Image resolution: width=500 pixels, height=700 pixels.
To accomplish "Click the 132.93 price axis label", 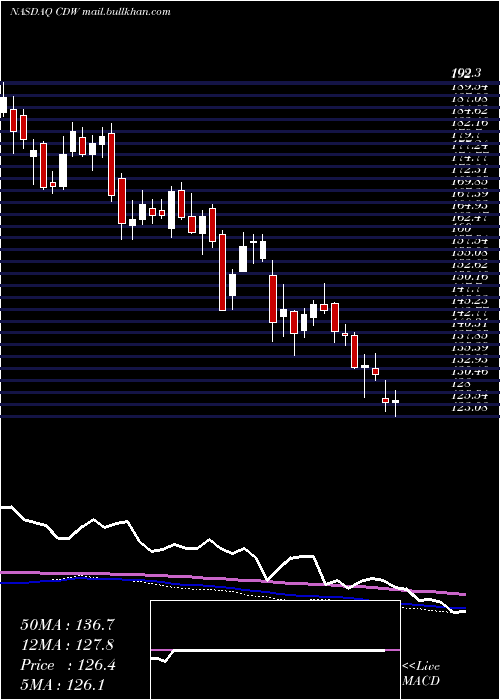I will pyautogui.click(x=469, y=360).
